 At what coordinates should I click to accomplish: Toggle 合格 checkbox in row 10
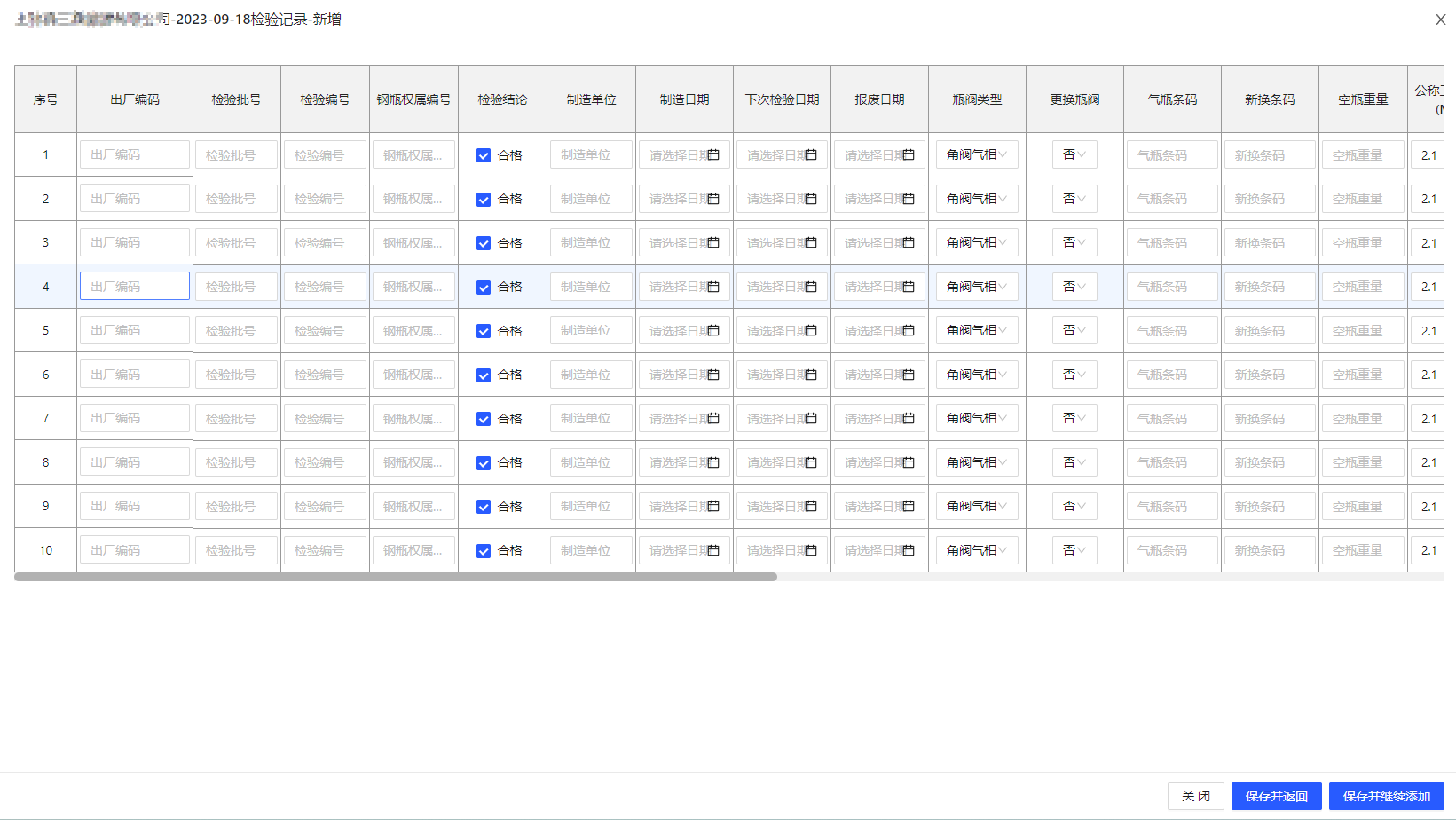pyautogui.click(x=484, y=551)
